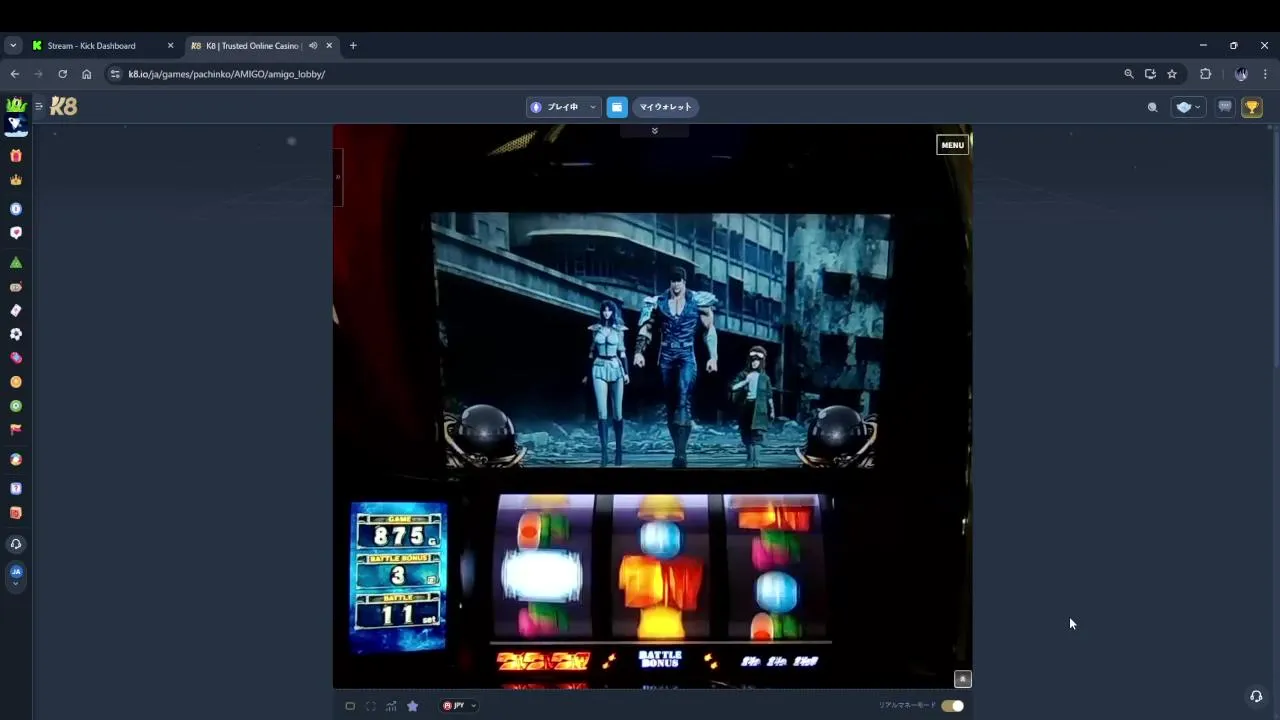This screenshot has width=1280, height=720.
Task: Open the live support headset at bottom right
Action: (1256, 696)
